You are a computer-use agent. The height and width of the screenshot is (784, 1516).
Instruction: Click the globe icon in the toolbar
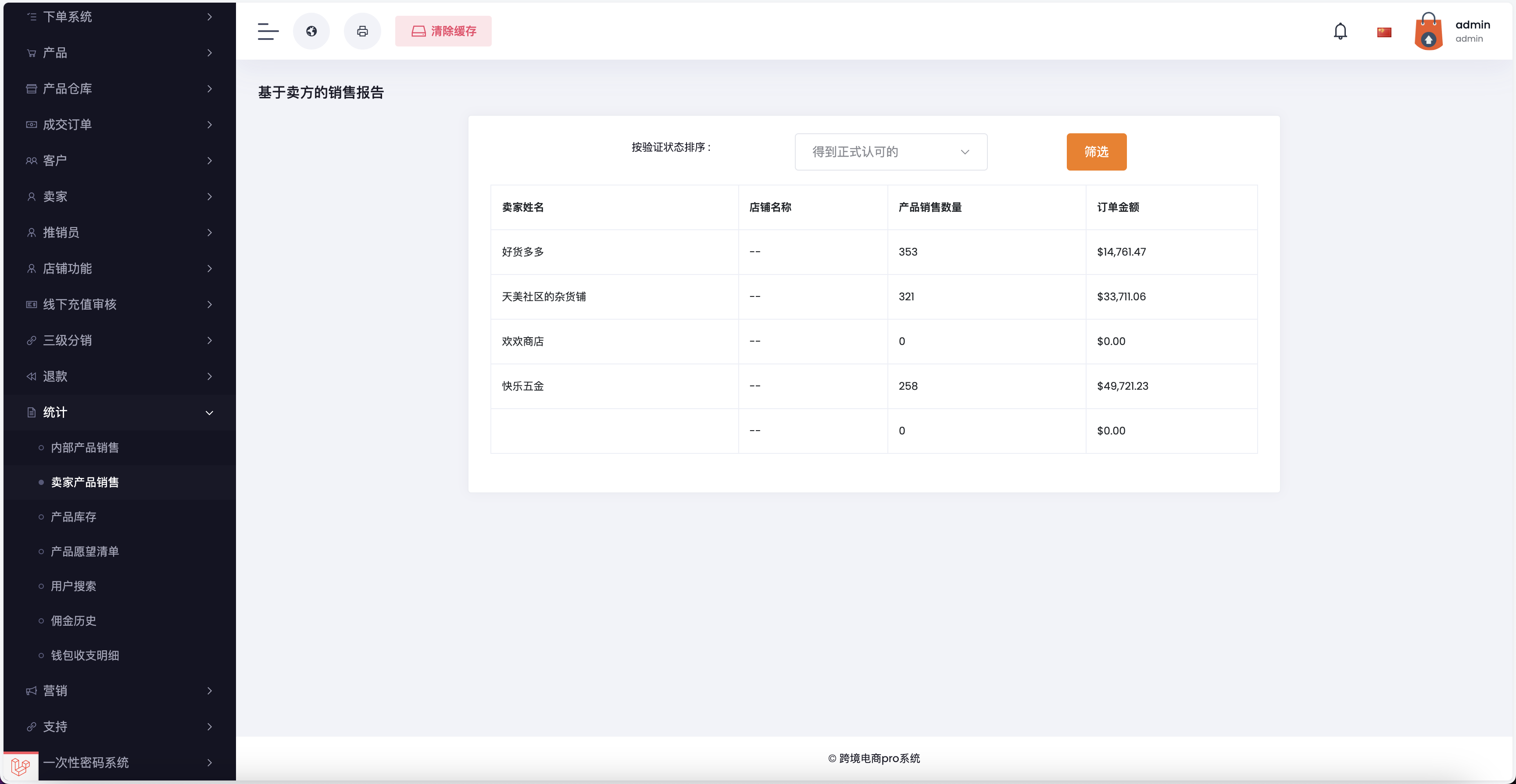311,31
